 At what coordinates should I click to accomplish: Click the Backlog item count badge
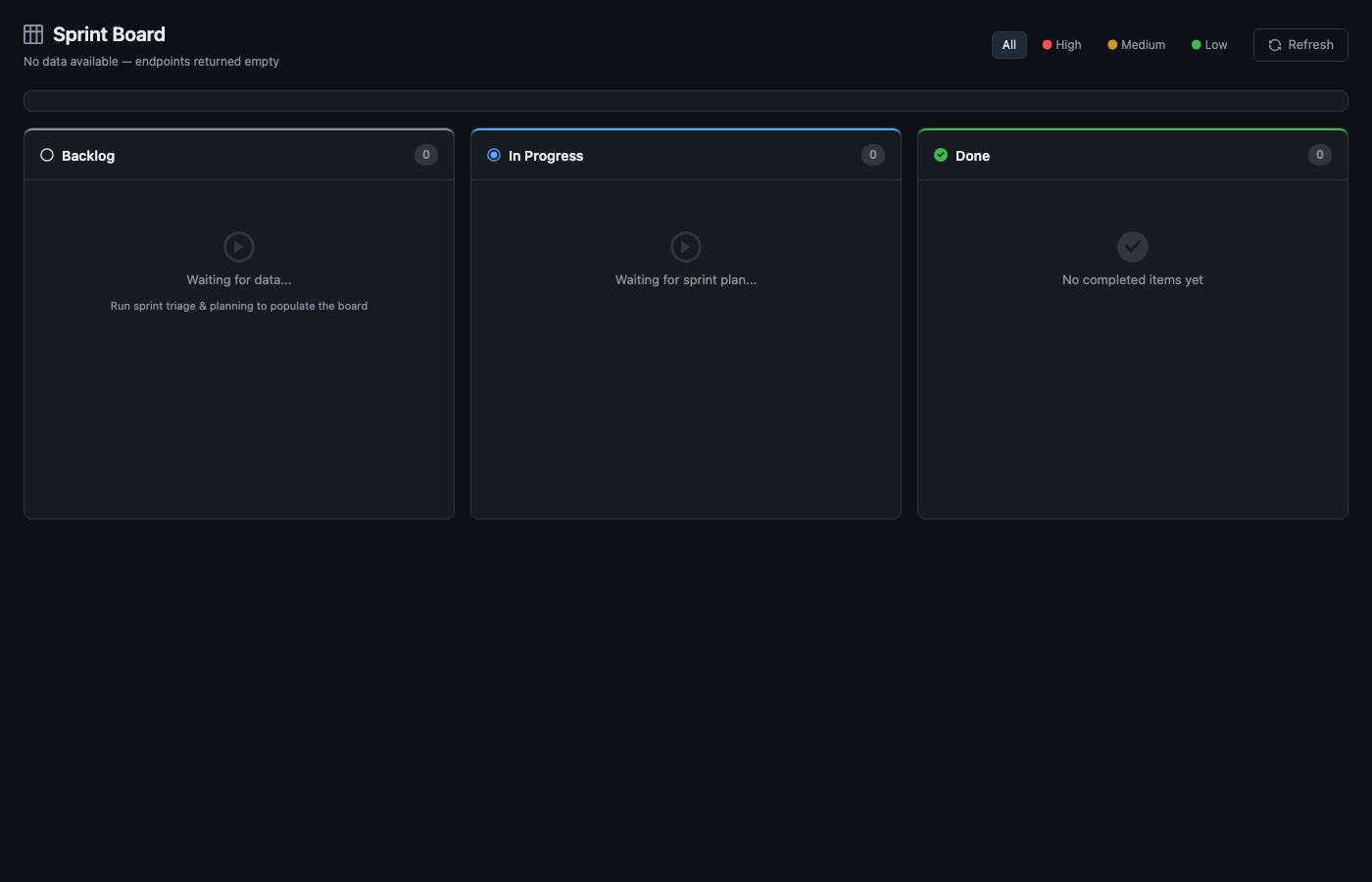pos(426,155)
